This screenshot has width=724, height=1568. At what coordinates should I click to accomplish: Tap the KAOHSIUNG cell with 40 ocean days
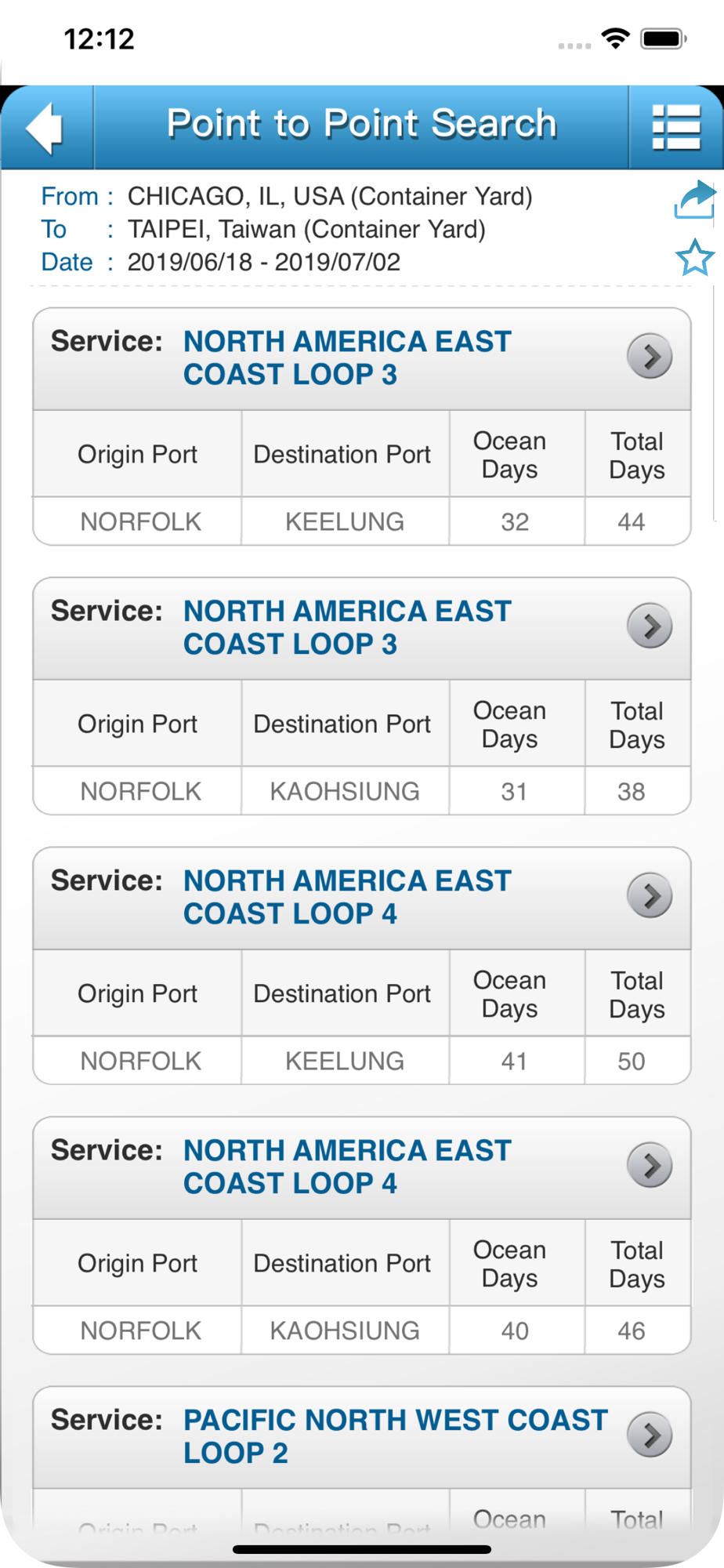pos(345,1330)
